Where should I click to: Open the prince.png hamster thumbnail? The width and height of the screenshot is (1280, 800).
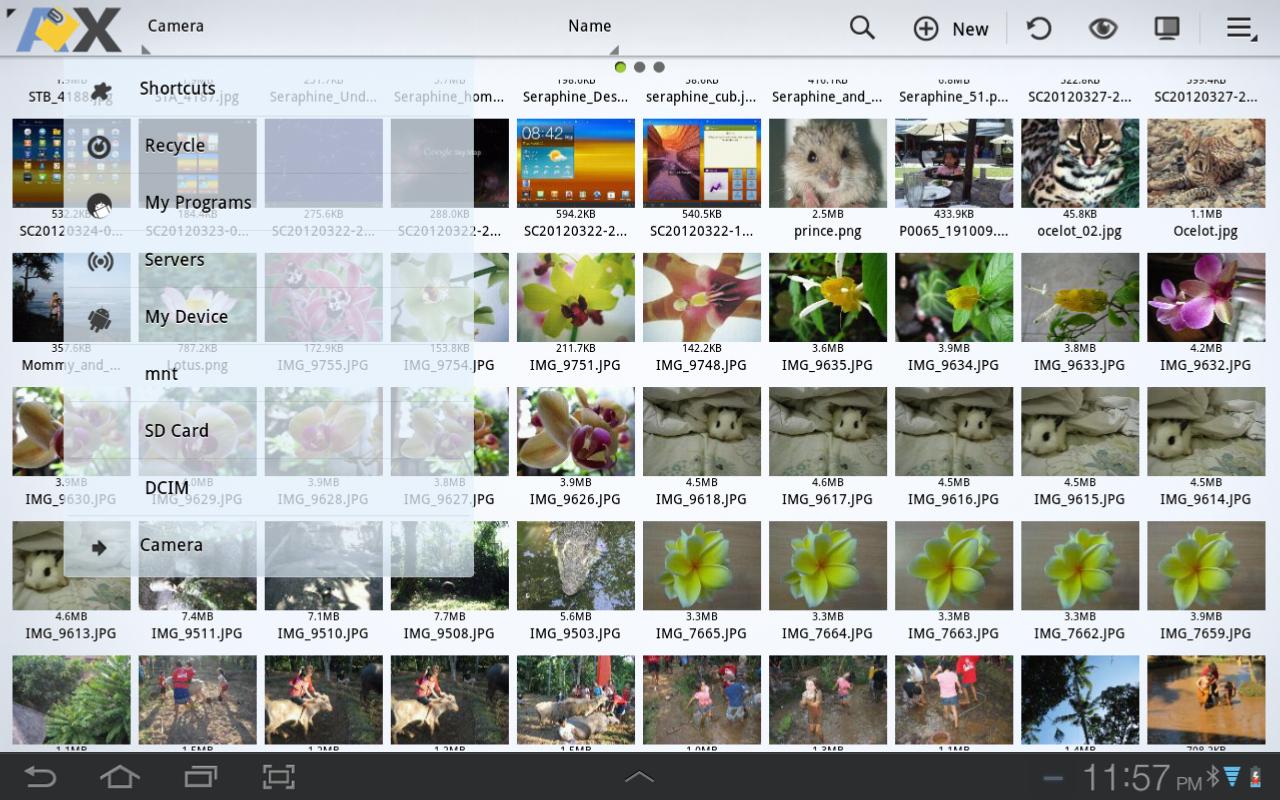click(827, 164)
